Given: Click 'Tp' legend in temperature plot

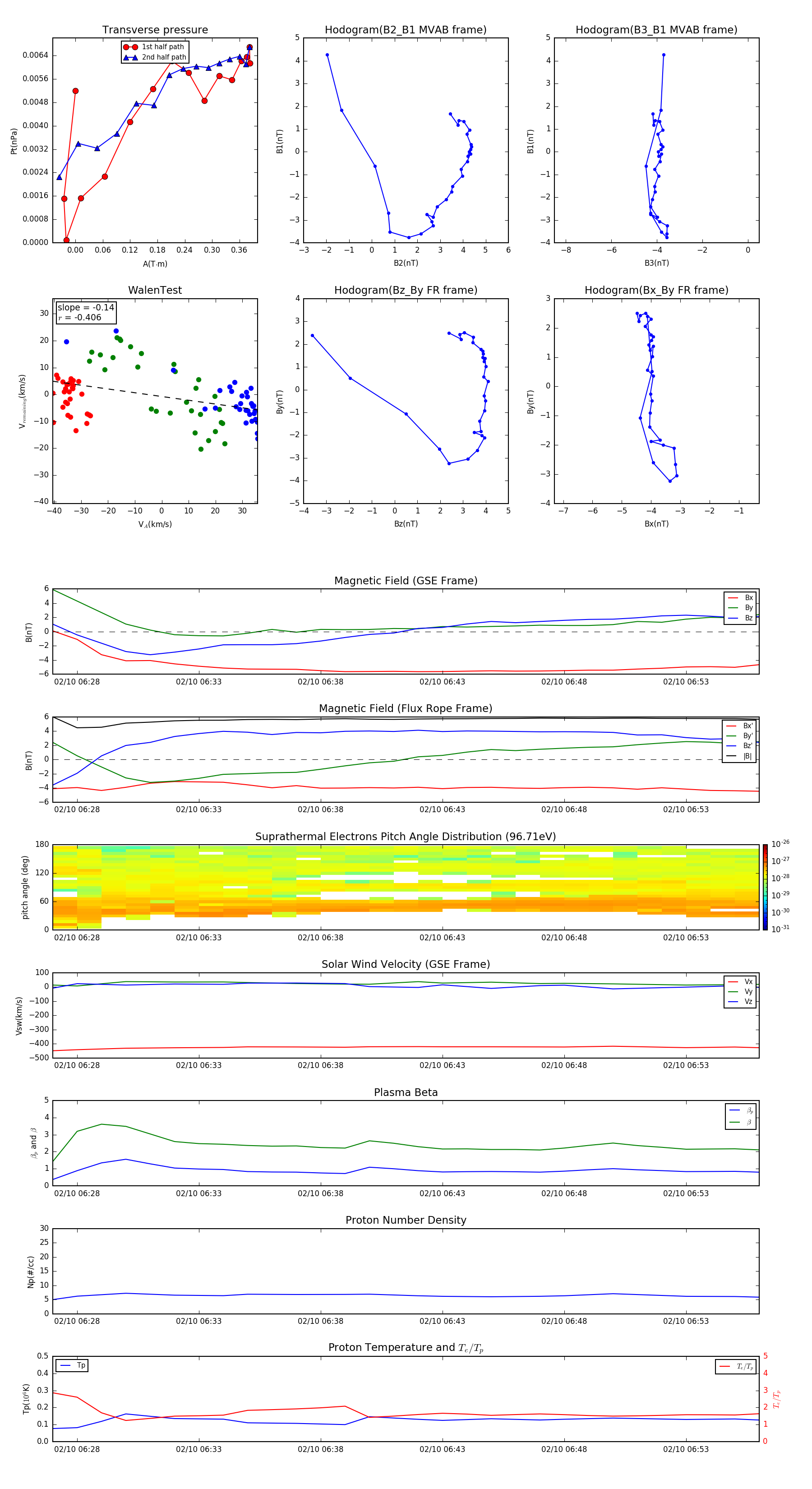Looking at the screenshot, I should [72, 1365].
